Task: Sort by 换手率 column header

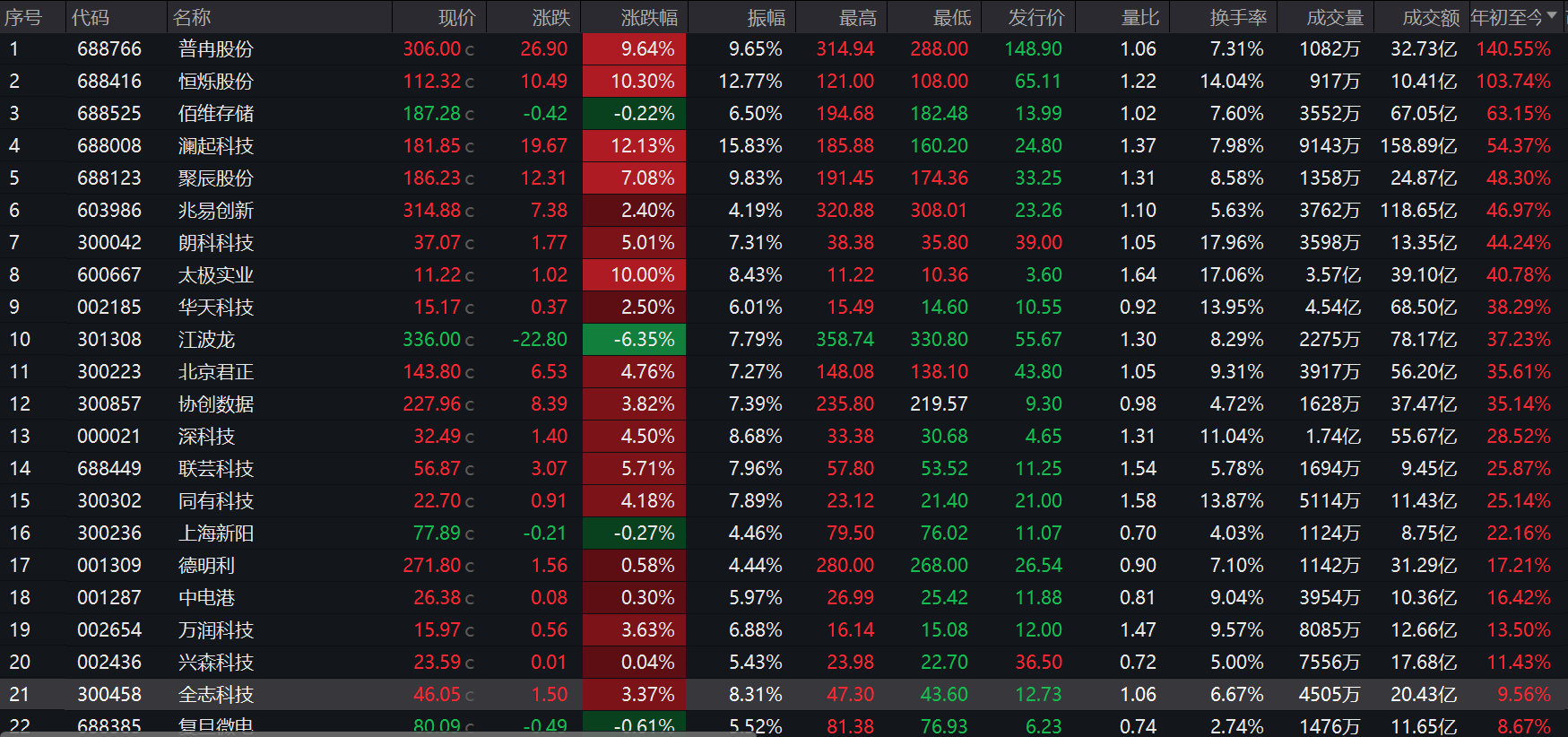Action: (x=1238, y=18)
